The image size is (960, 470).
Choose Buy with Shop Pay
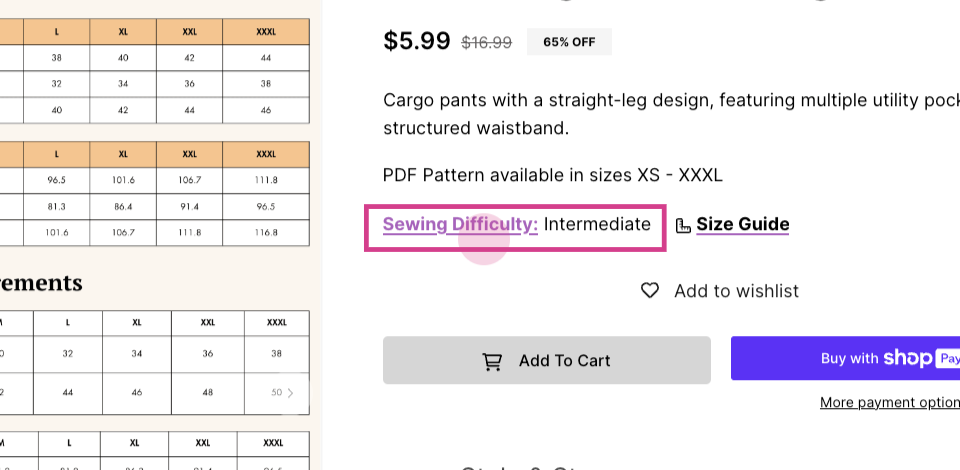point(846,358)
